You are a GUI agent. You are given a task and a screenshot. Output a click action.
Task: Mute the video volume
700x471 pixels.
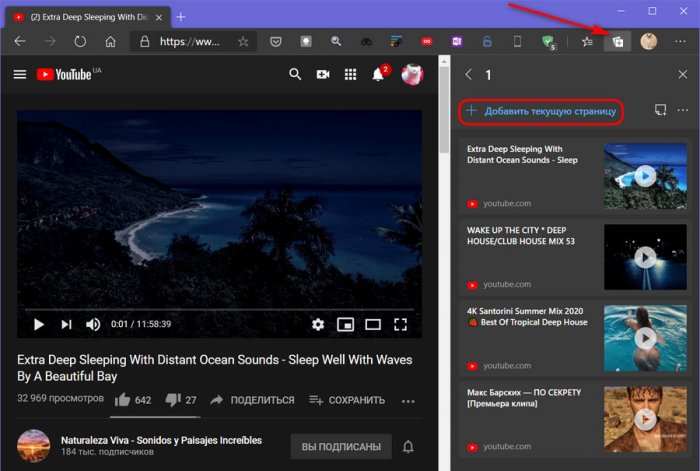pyautogui.click(x=93, y=324)
